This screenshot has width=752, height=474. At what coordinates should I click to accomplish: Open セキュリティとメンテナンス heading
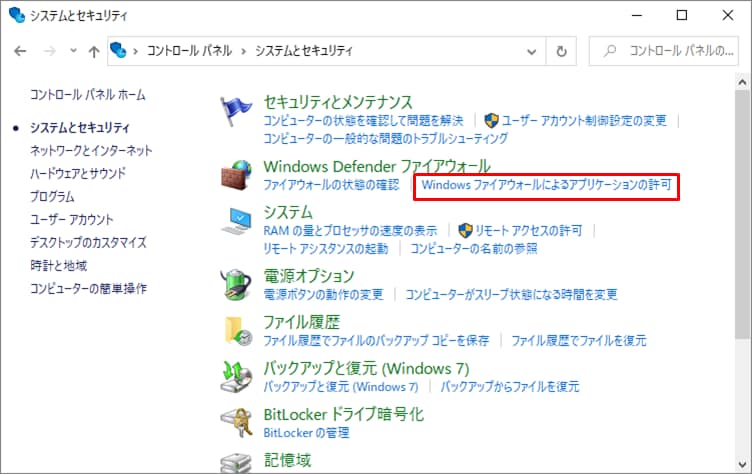(x=338, y=102)
